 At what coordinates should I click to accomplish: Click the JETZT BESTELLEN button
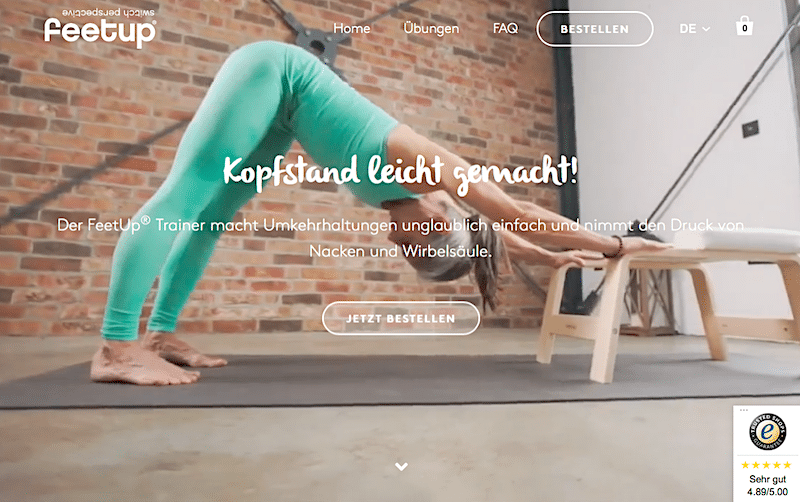(401, 318)
